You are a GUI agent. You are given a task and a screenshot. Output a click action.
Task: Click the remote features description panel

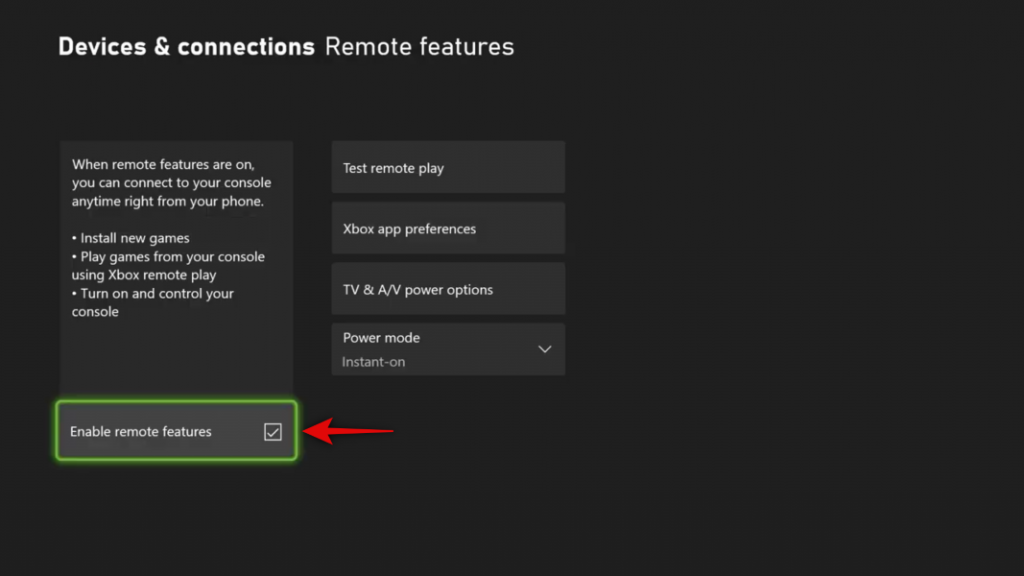(x=175, y=265)
